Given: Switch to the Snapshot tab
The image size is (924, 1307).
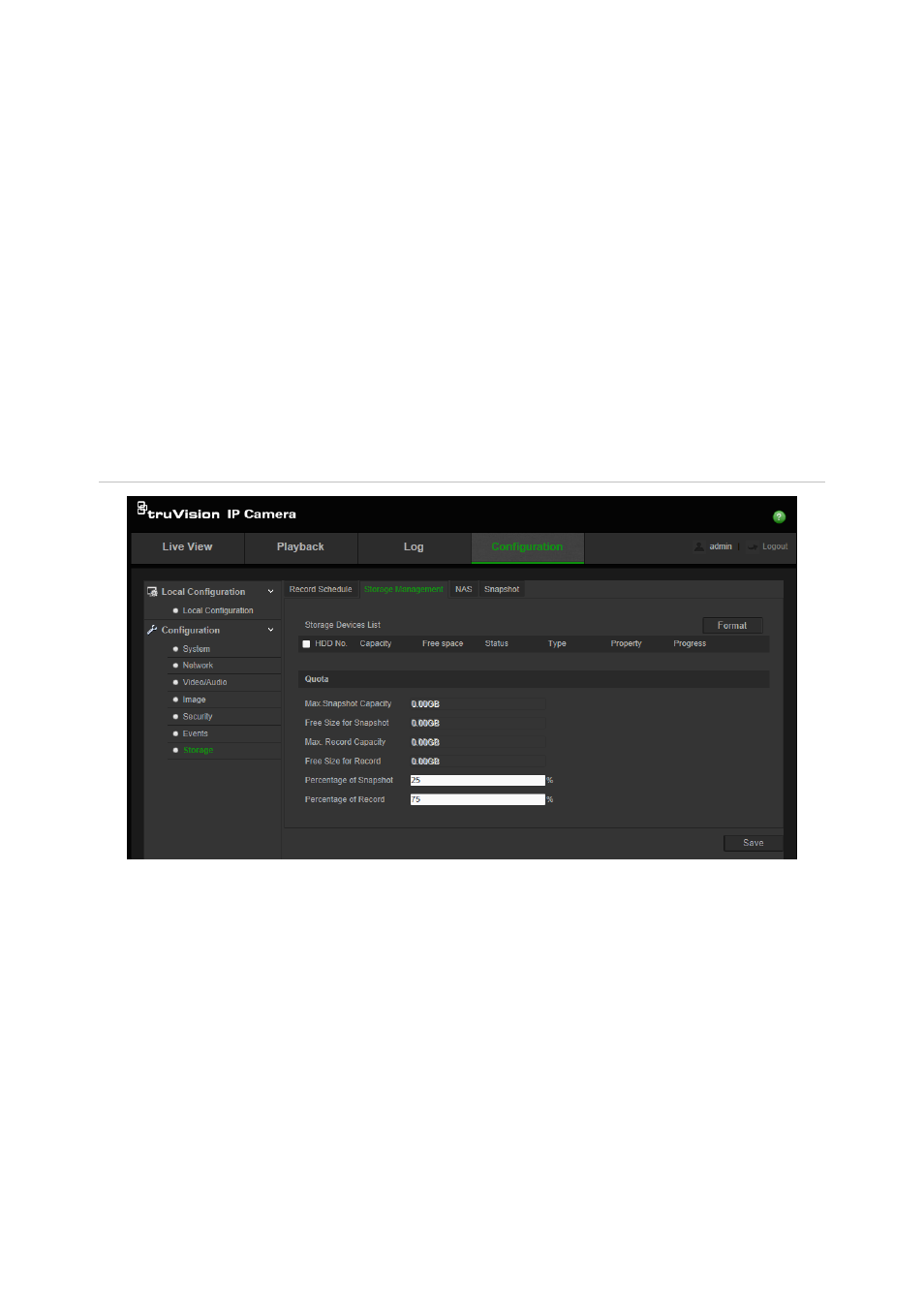Looking at the screenshot, I should click(502, 589).
